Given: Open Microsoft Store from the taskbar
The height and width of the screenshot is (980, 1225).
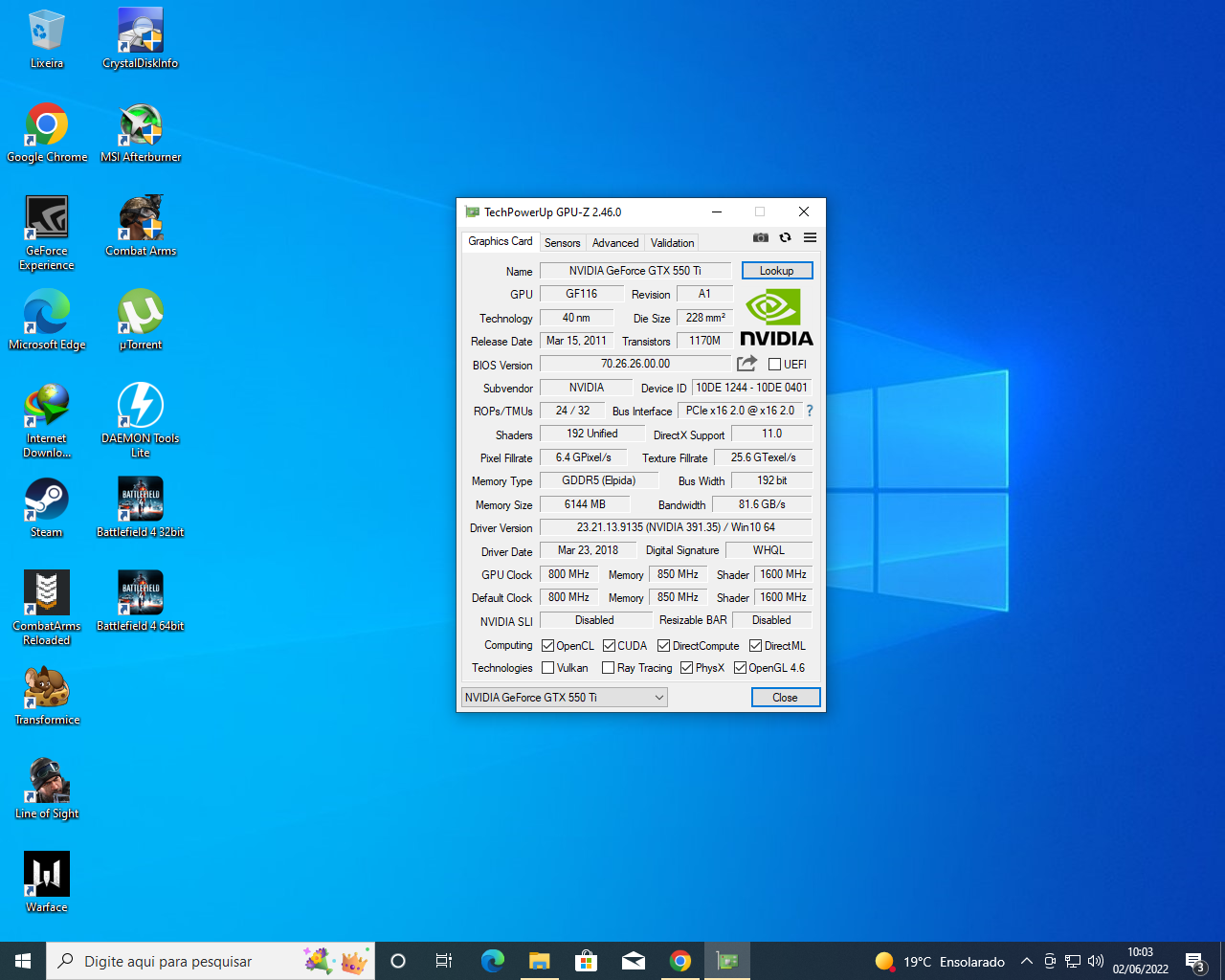Looking at the screenshot, I should (x=587, y=961).
